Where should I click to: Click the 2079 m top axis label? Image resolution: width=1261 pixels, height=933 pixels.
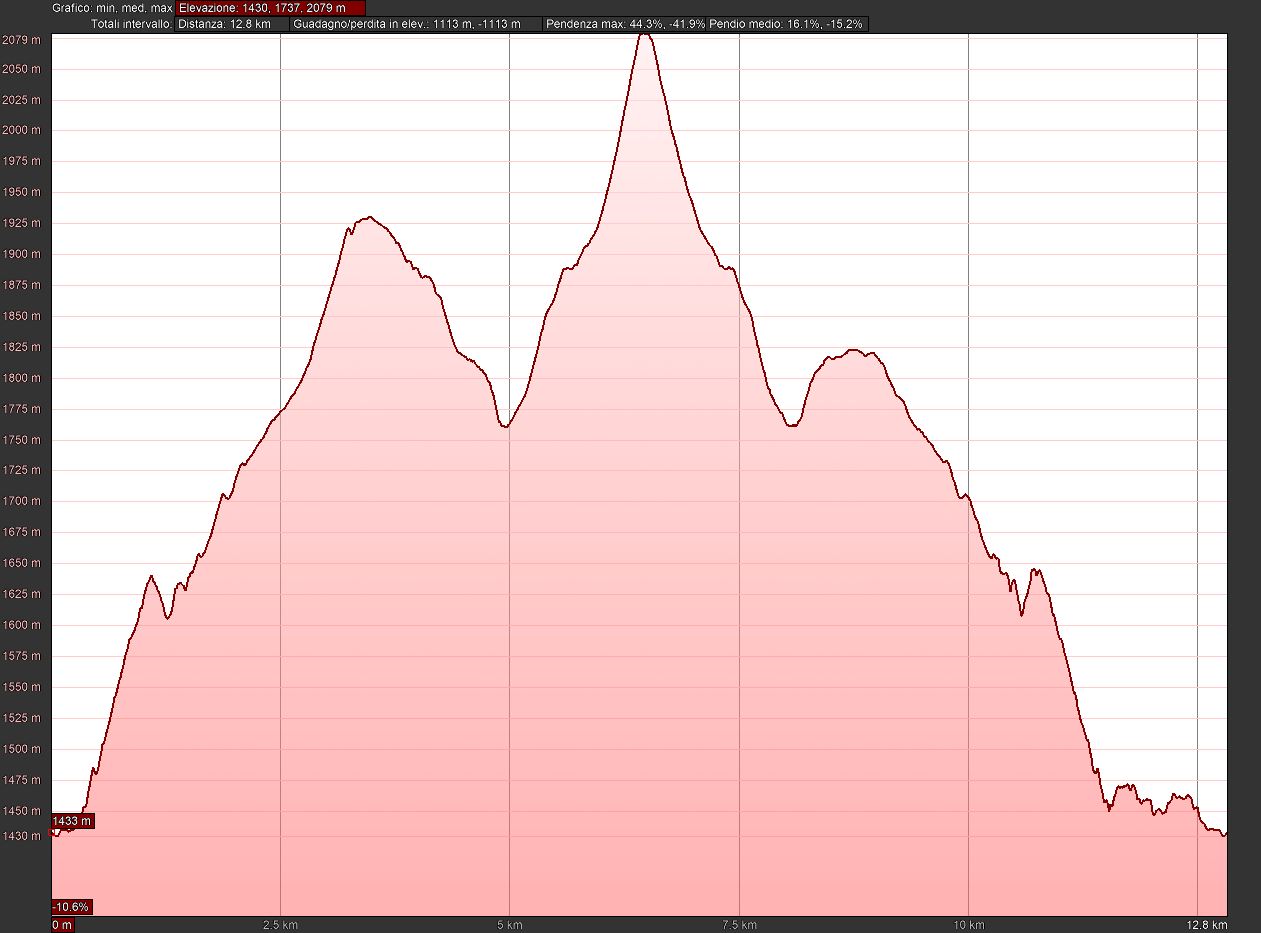click(21, 40)
